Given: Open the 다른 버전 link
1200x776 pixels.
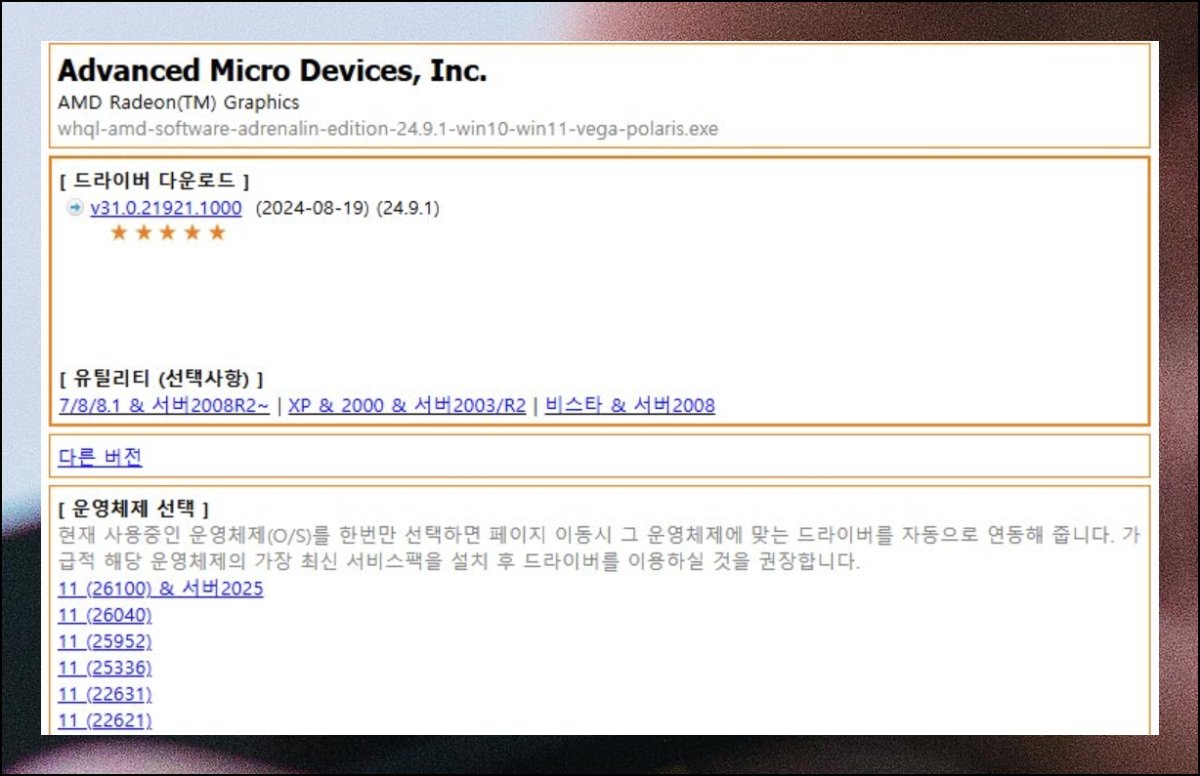Looking at the screenshot, I should [x=100, y=457].
